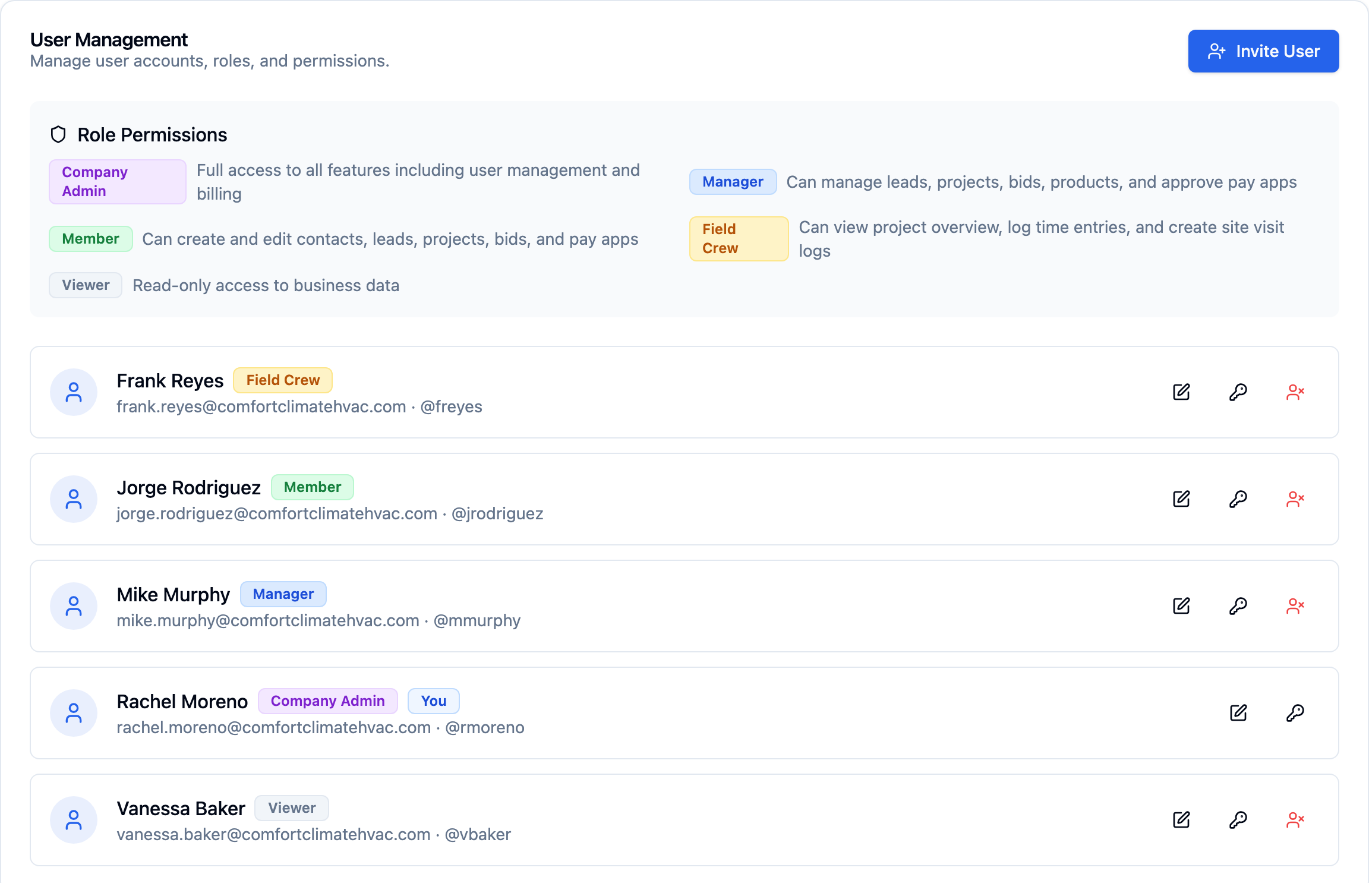
Task: Click the name Jorge Rodriguez
Action: click(189, 487)
